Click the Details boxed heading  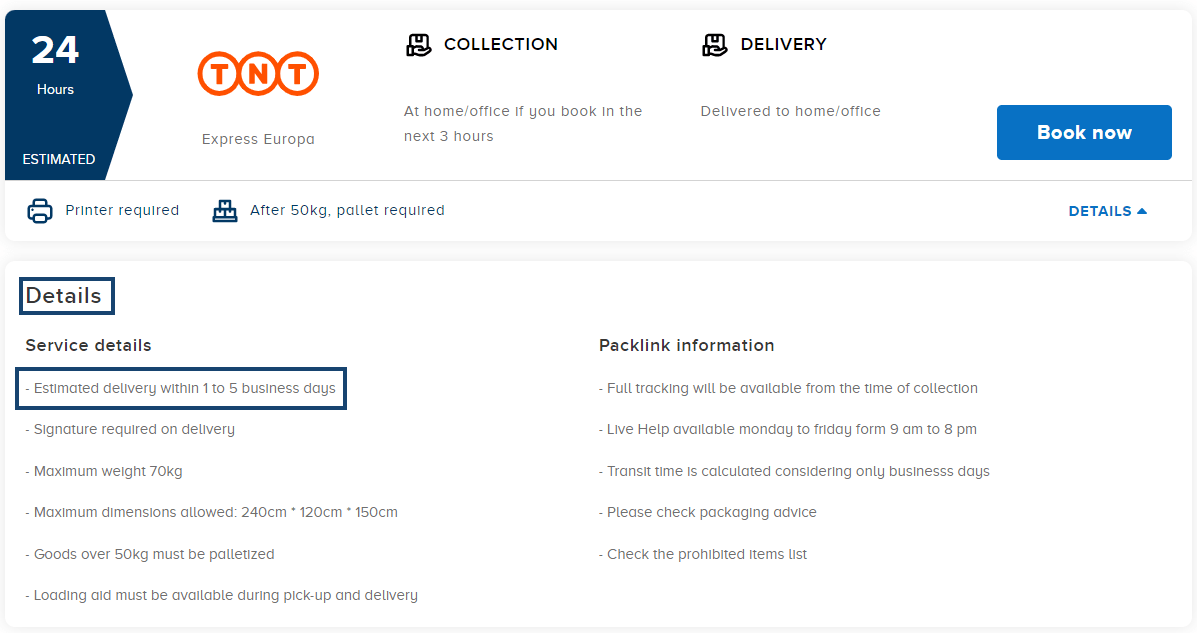[x=66, y=295]
